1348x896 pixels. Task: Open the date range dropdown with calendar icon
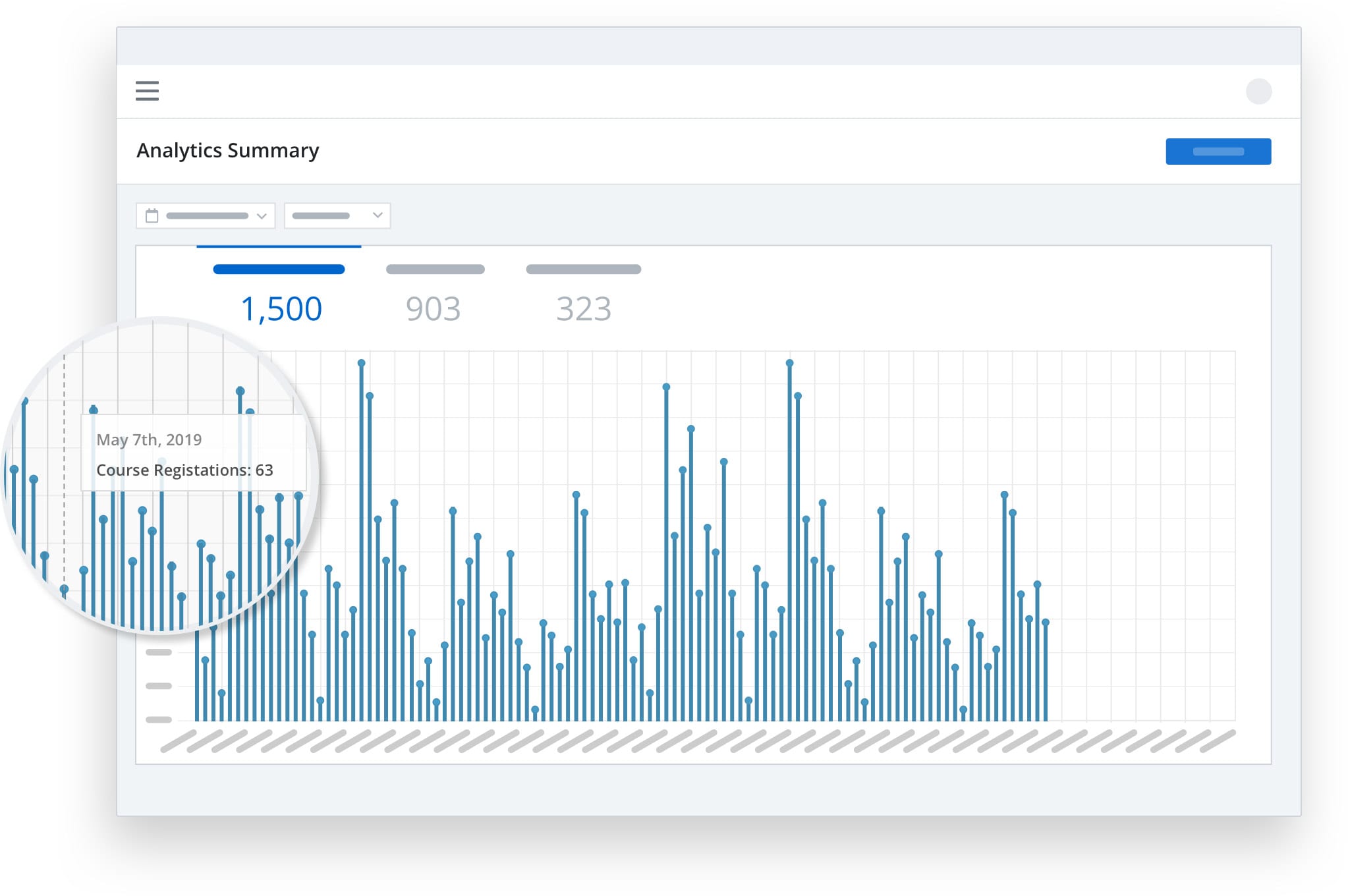pos(206,215)
